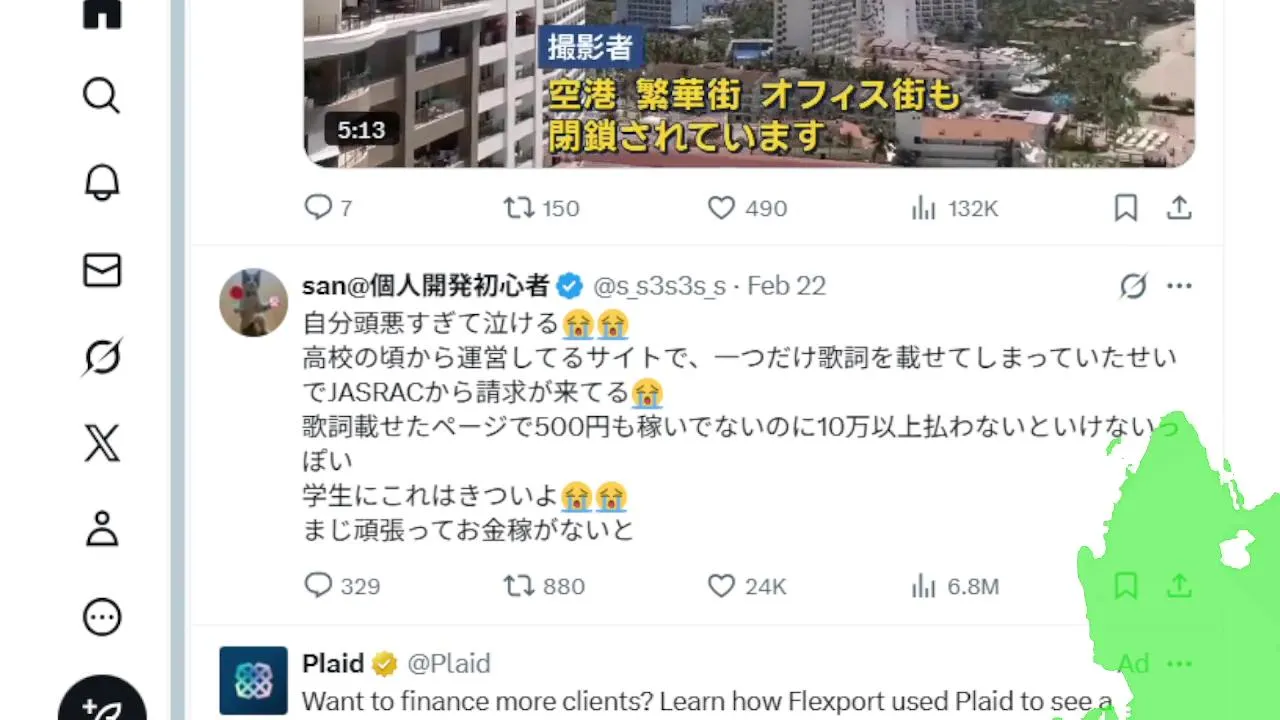Viewport: 1280px width, 720px height.
Task: Open more options on san's post
Action: (x=1180, y=287)
